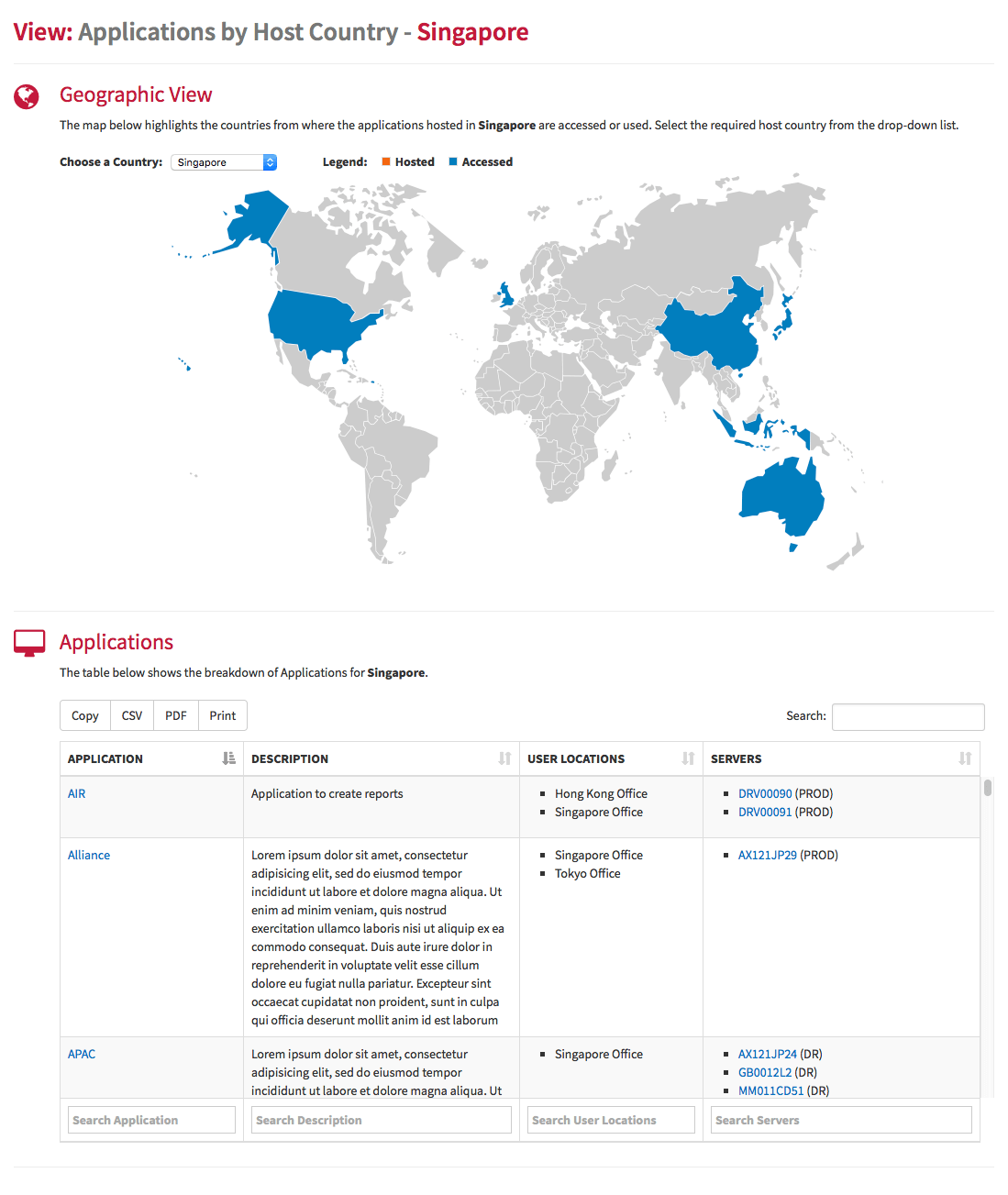Copy table data with Copy button
This screenshot has width=1008, height=1195.
click(x=85, y=715)
